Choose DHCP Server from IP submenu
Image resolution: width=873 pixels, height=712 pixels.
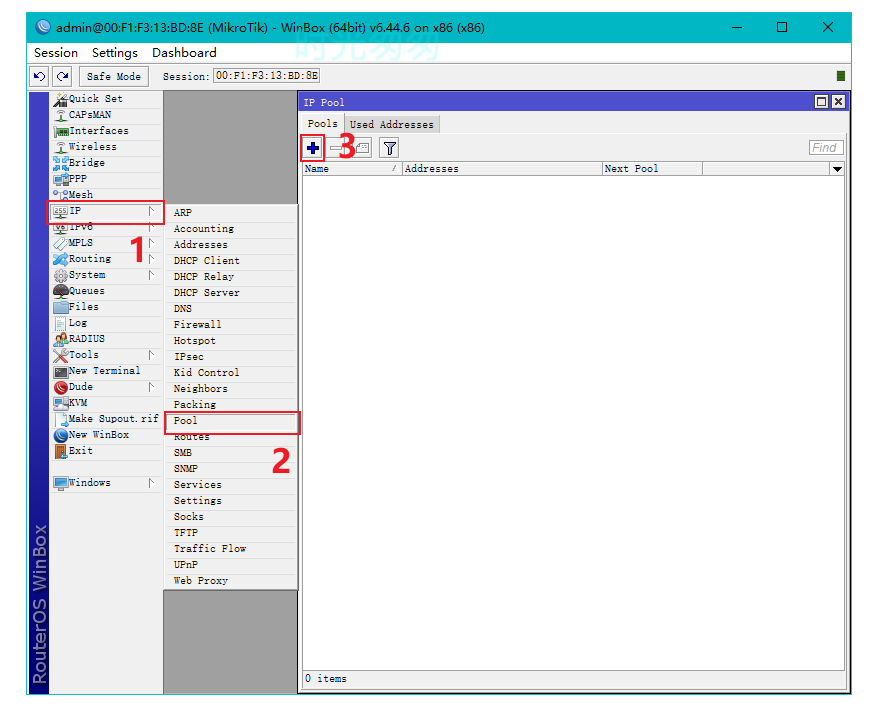pos(231,293)
